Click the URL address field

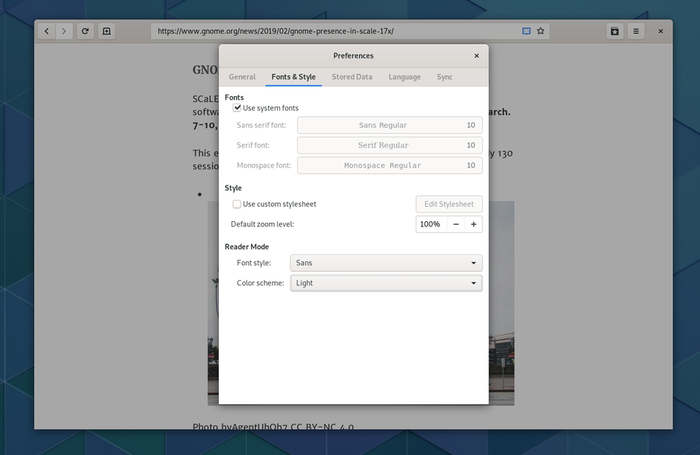[330, 31]
